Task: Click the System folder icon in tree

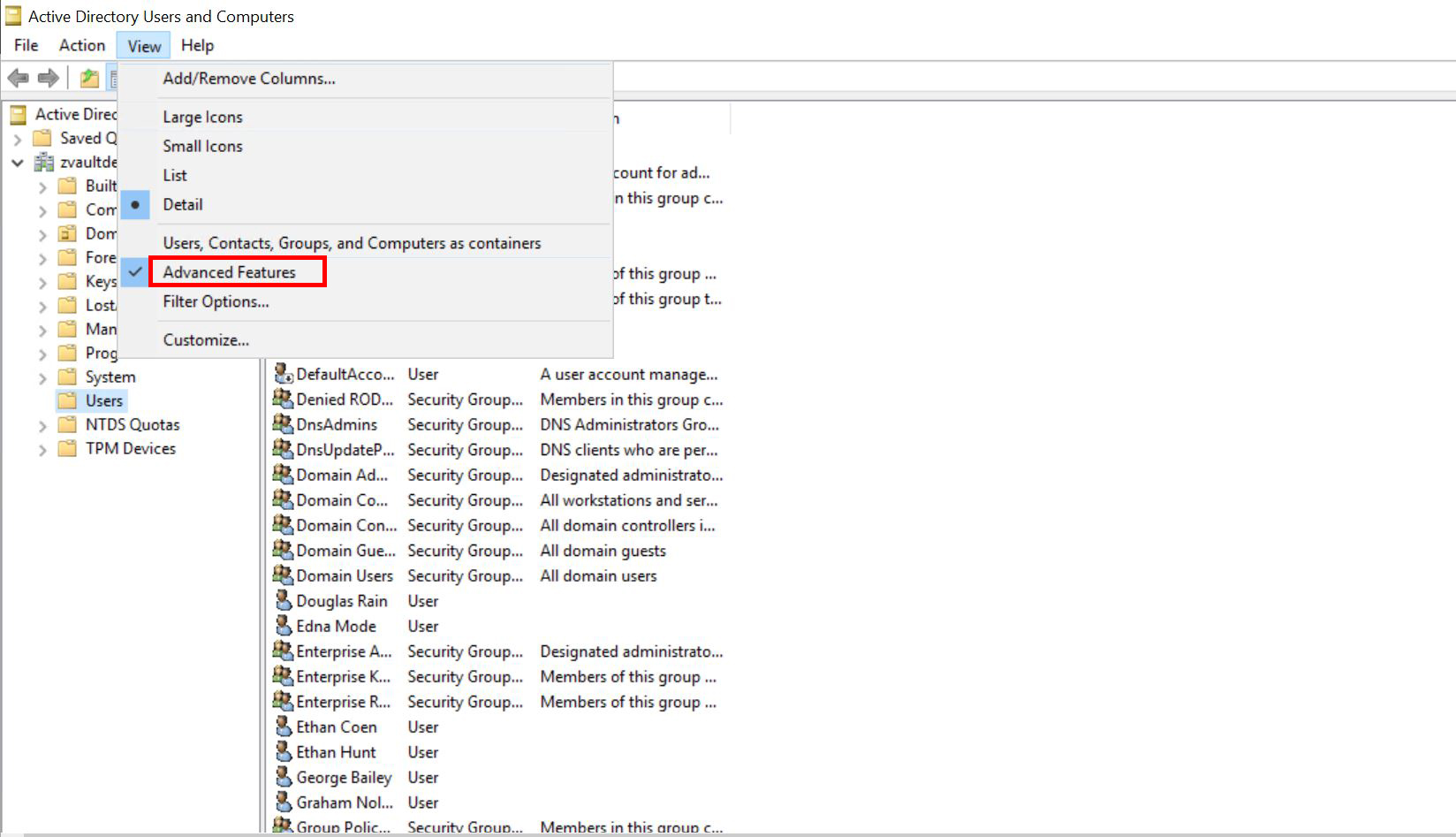Action: click(x=67, y=377)
